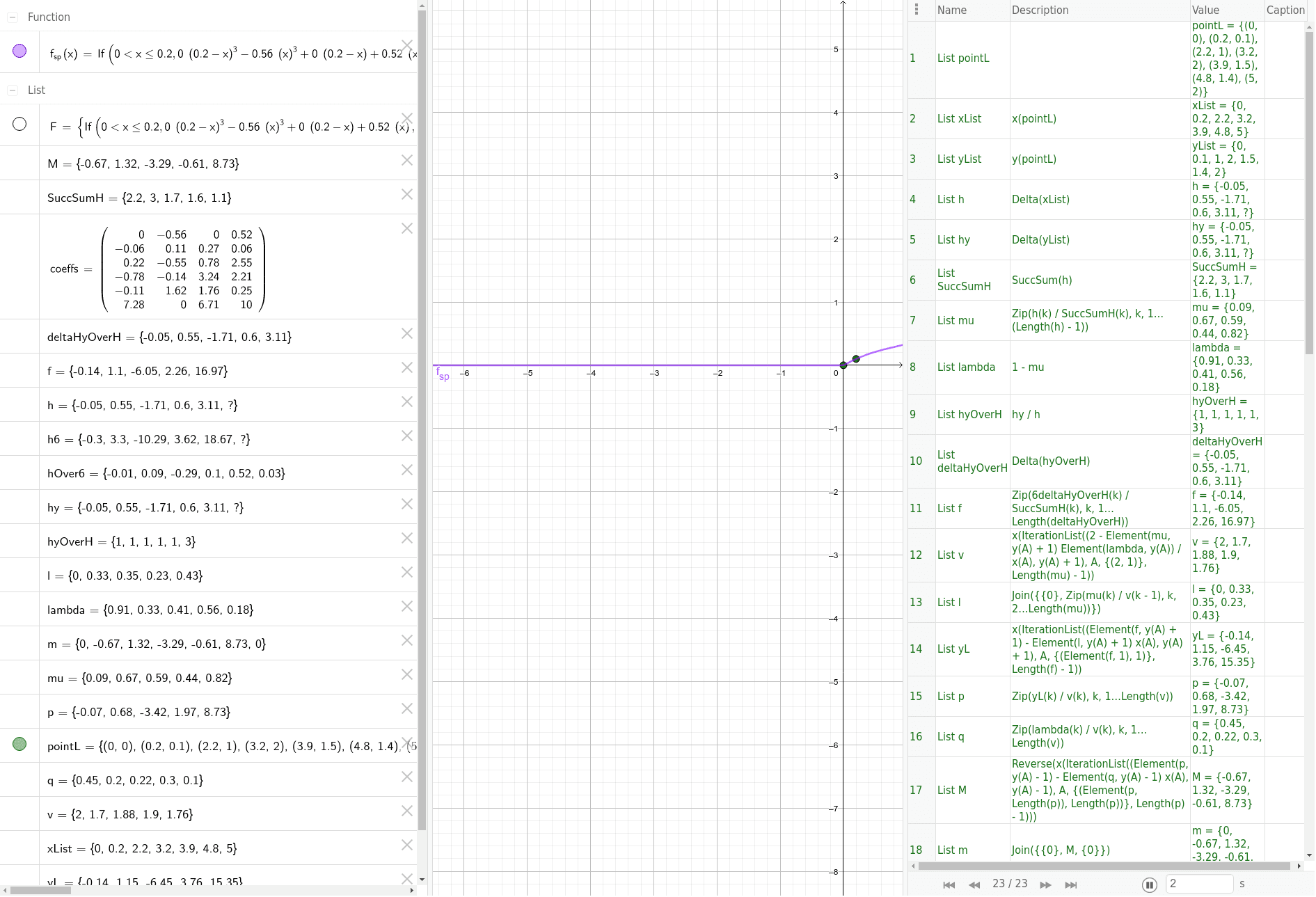Collapse the List section

[x=13, y=90]
